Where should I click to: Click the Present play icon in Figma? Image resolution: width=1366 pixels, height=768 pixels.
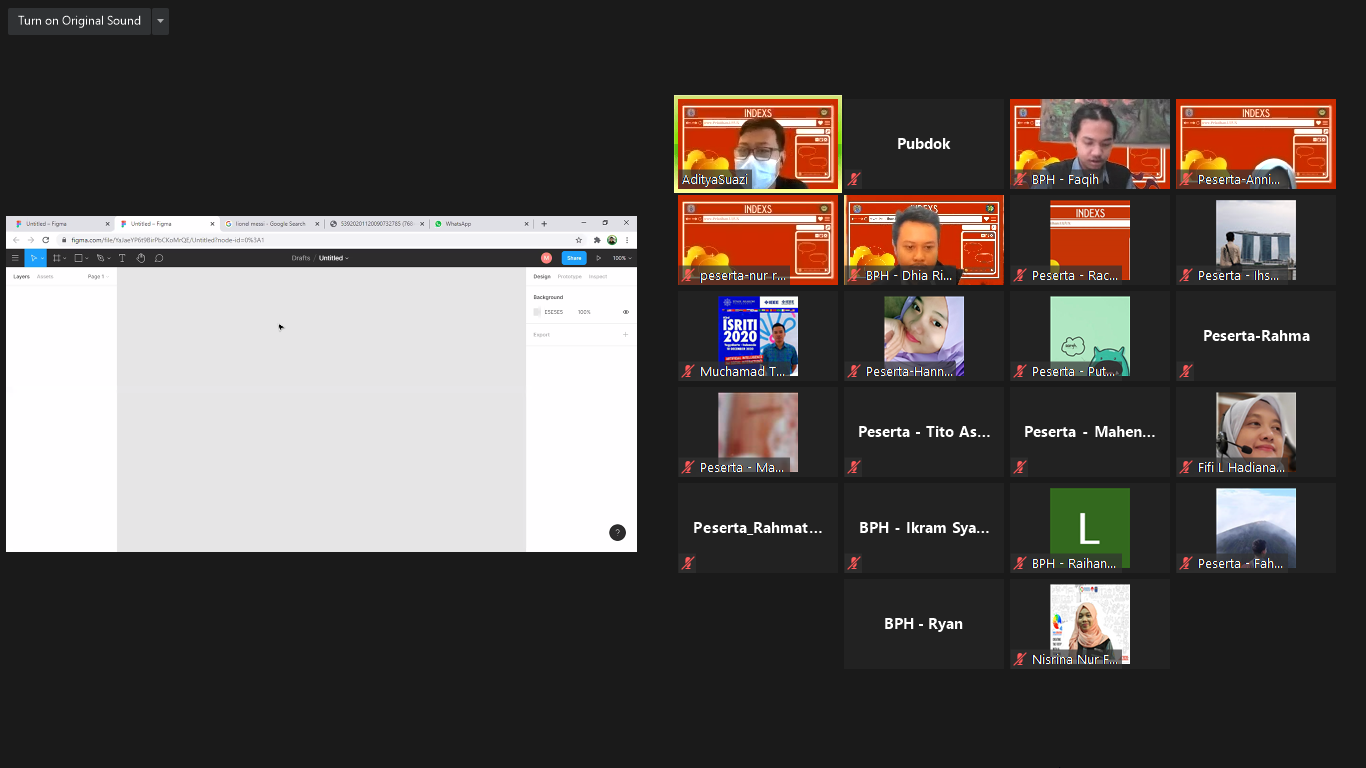(598, 258)
